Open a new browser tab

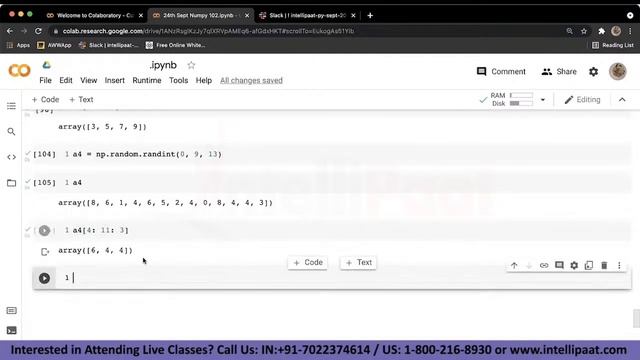tap(370, 16)
